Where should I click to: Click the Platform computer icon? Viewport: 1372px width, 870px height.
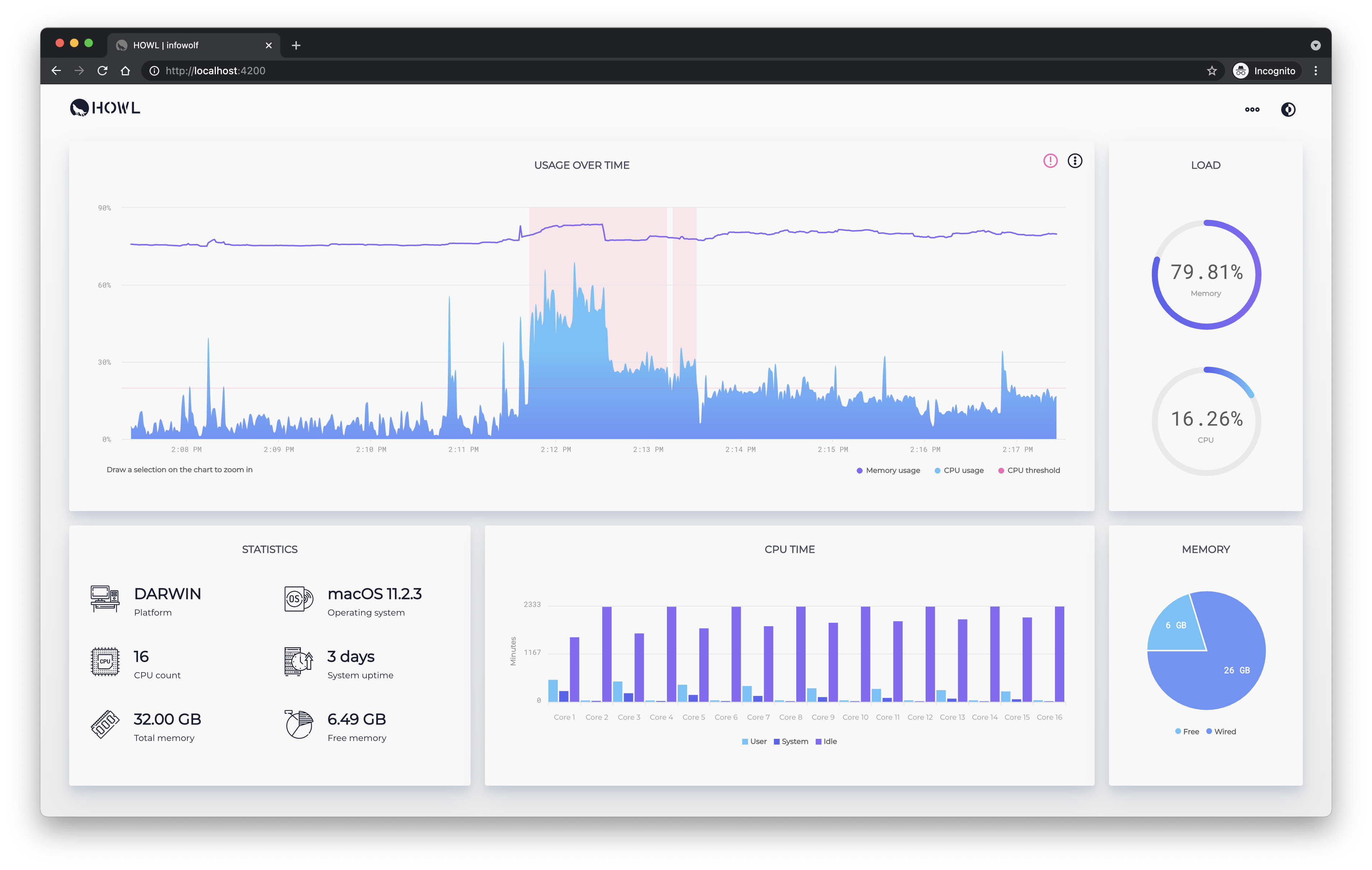pos(105,599)
